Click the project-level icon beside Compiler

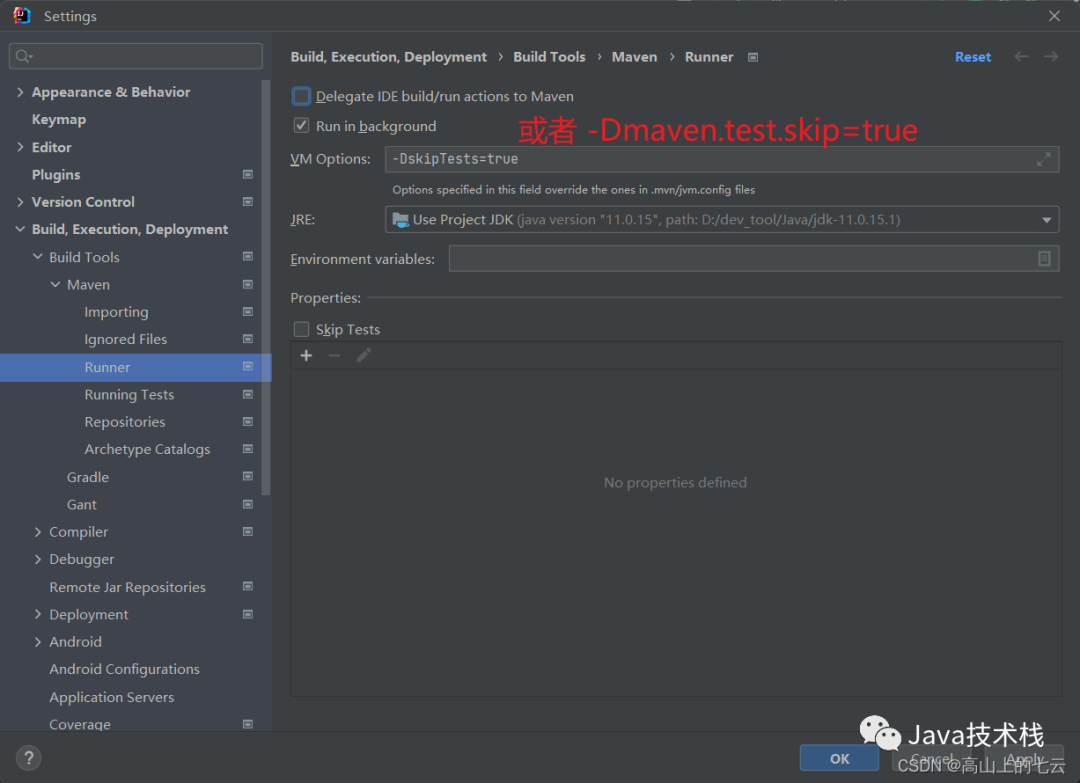point(248,532)
